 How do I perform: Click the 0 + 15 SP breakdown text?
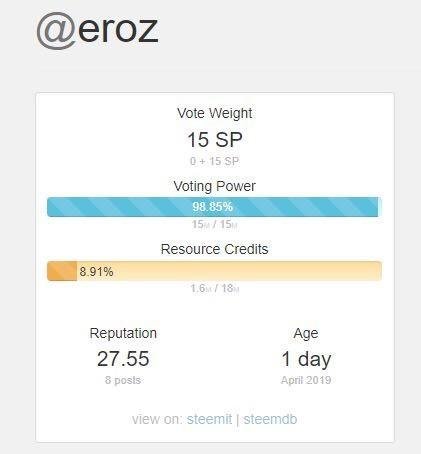(x=215, y=161)
